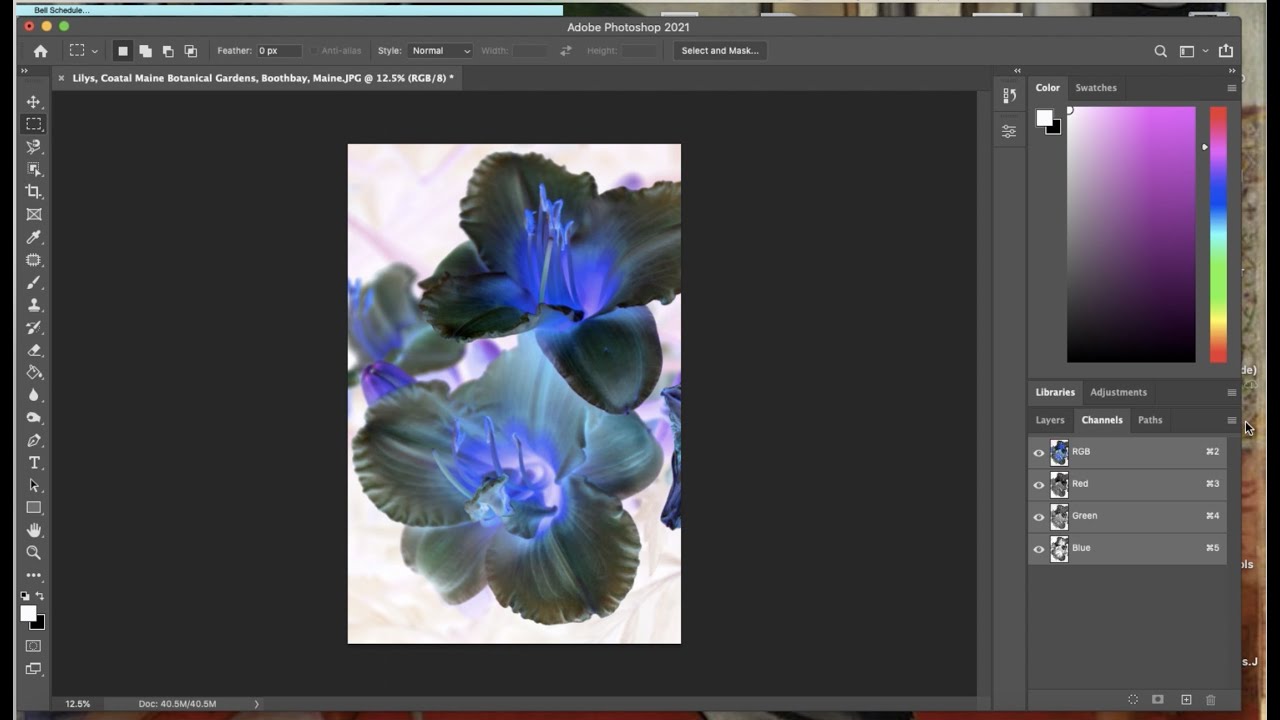The height and width of the screenshot is (720, 1280).
Task: Open the Properties panel icon
Action: [x=1009, y=131]
